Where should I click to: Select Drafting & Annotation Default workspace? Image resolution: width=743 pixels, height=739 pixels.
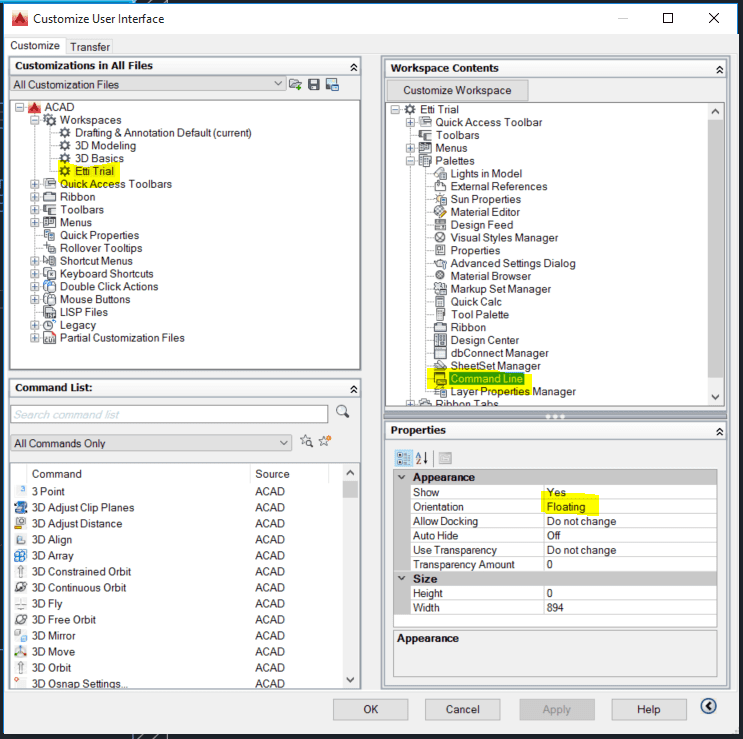tap(163, 133)
